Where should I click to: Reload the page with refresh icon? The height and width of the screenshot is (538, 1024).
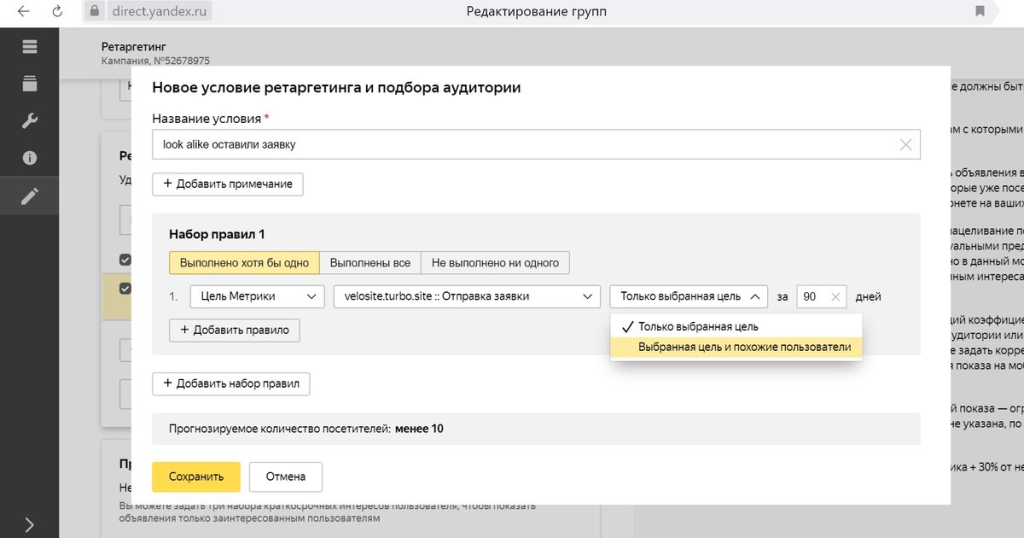point(57,11)
